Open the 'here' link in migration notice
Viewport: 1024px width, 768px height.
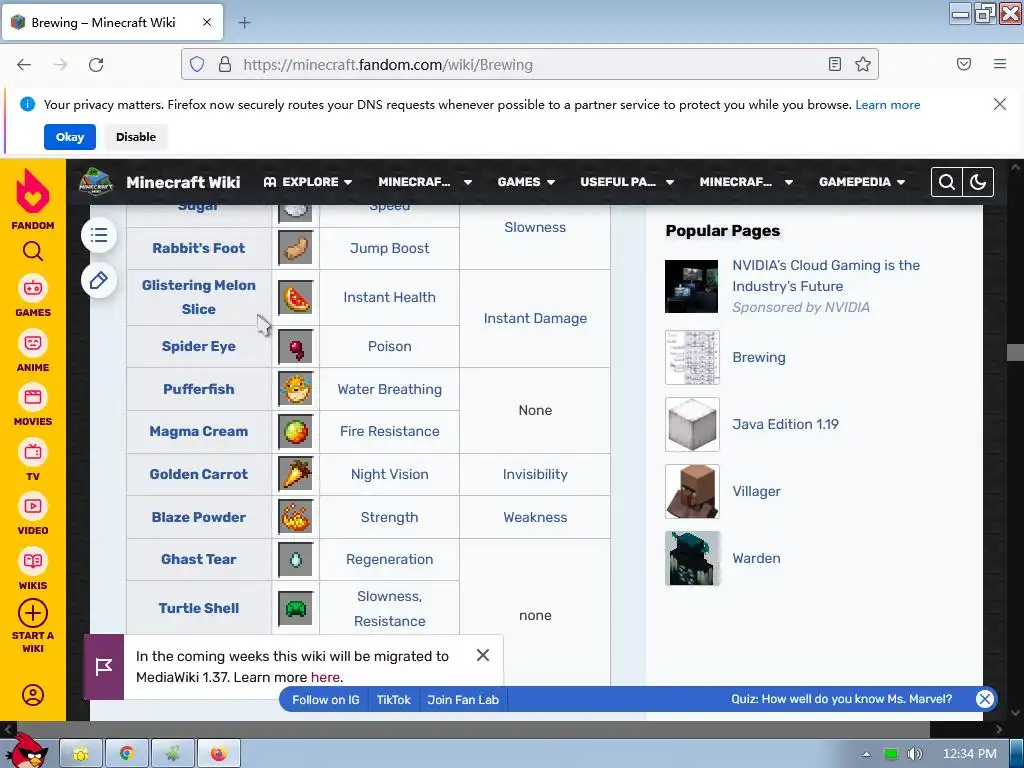click(x=325, y=677)
